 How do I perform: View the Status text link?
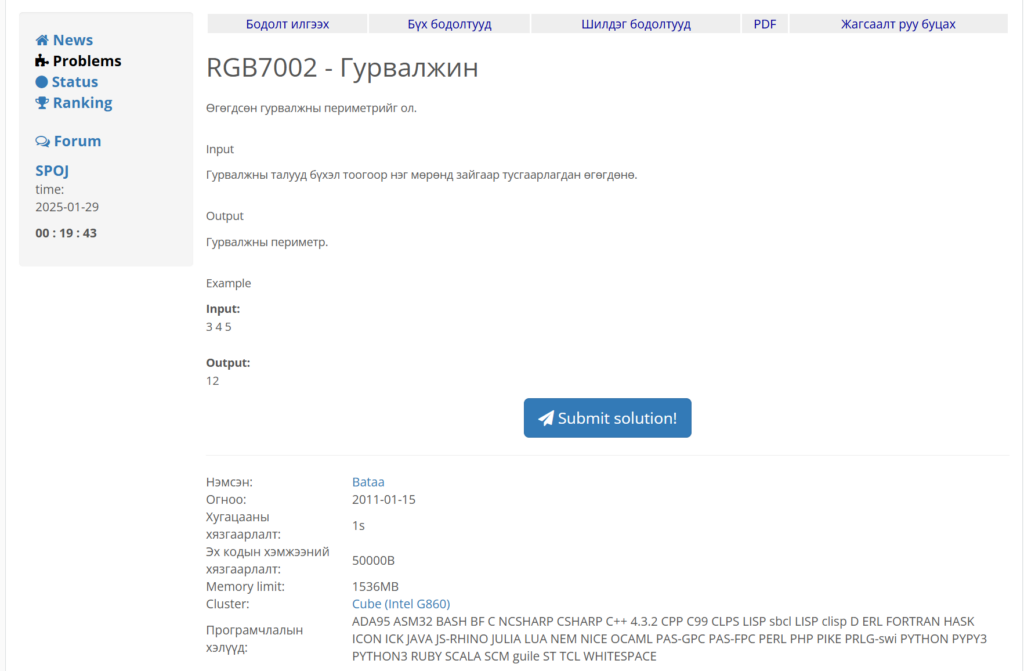[x=75, y=82]
